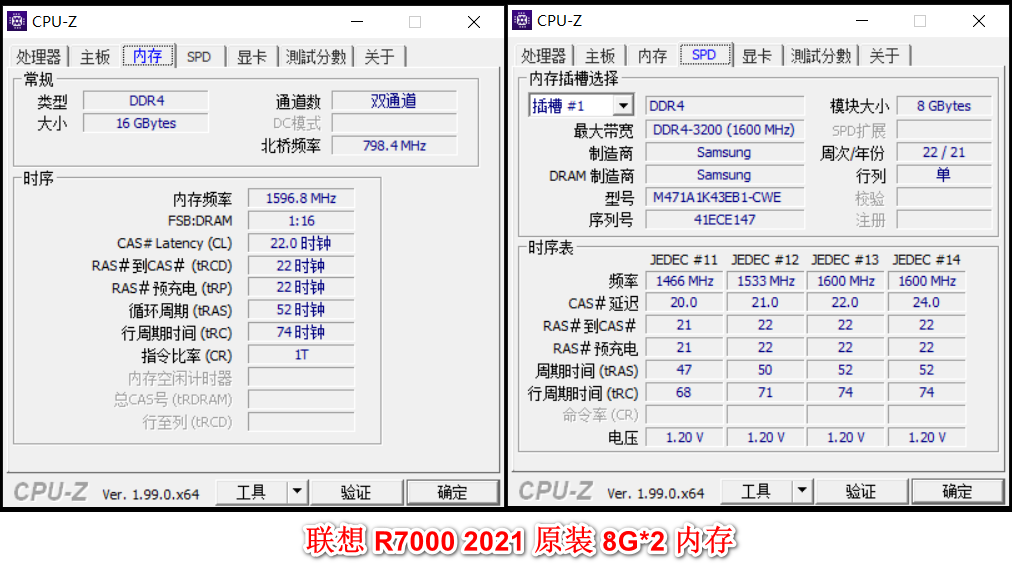Open 主板 tab in left window
The width and height of the screenshot is (1024, 580).
(x=95, y=57)
